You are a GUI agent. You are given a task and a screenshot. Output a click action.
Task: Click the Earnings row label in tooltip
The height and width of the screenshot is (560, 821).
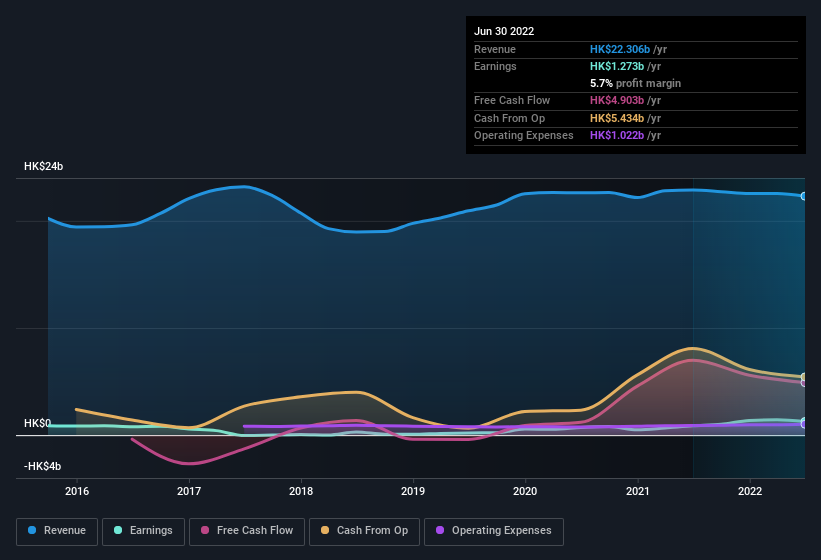(495, 66)
